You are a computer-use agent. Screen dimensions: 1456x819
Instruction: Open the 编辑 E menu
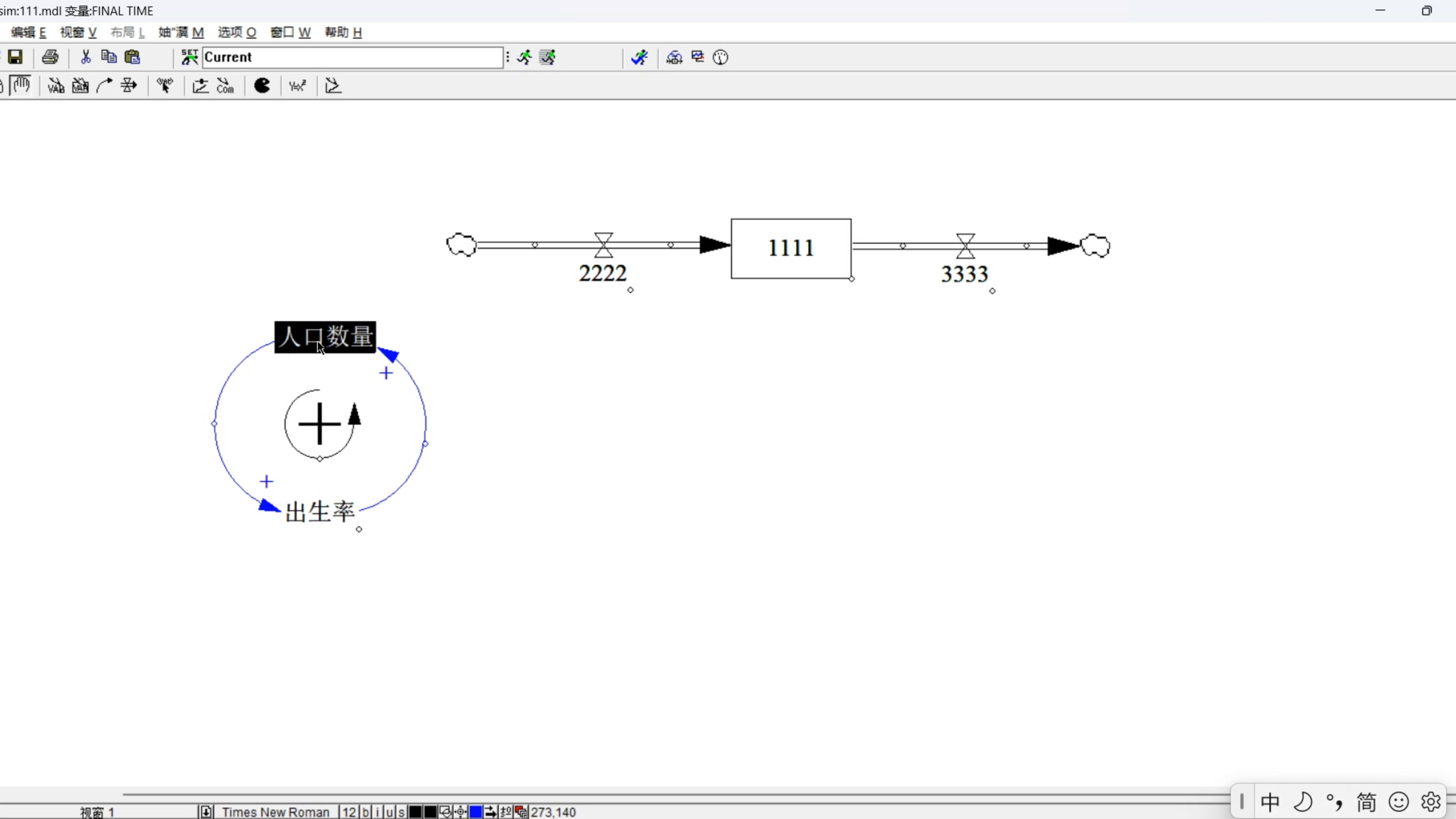tap(28, 32)
